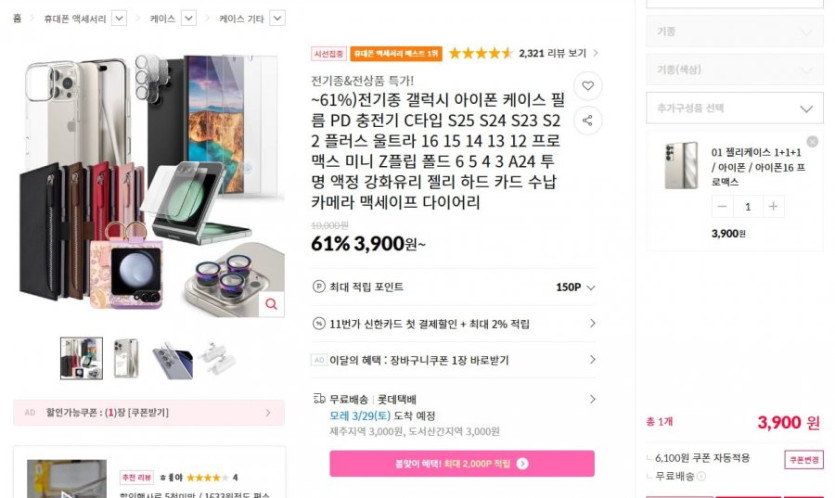Click the arrow icon on the pink 적립 banner
Viewport: 835px width, 498px height.
click(x=522, y=464)
